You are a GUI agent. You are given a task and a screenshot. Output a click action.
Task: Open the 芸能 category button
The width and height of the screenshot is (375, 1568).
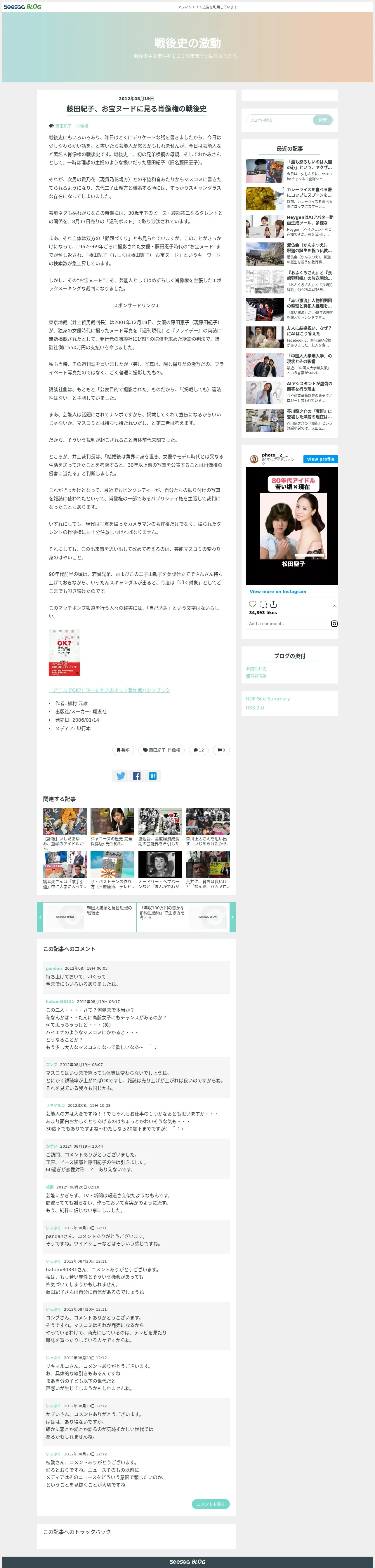point(123,750)
